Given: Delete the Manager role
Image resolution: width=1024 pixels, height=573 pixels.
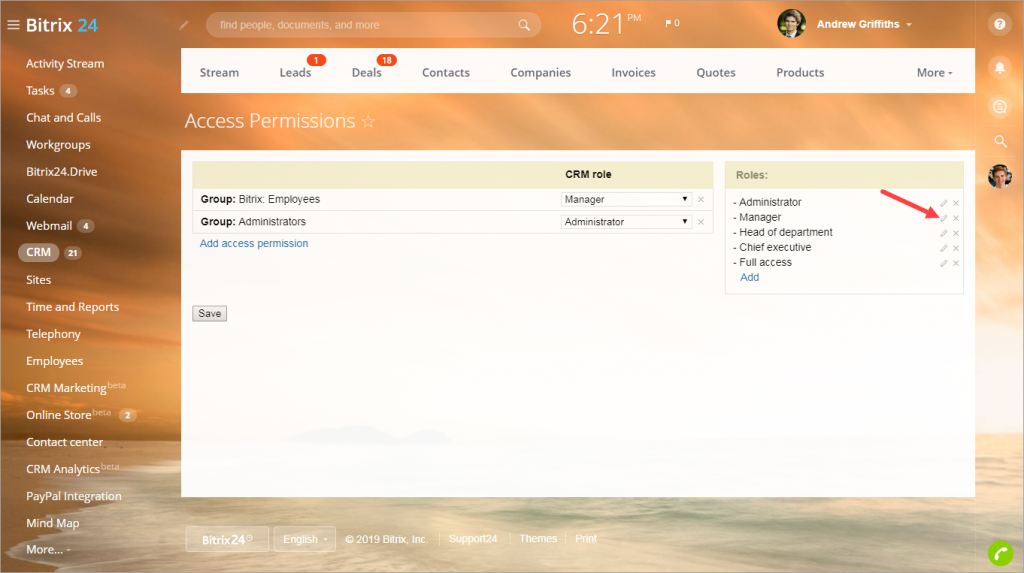Looking at the screenshot, I should [955, 218].
